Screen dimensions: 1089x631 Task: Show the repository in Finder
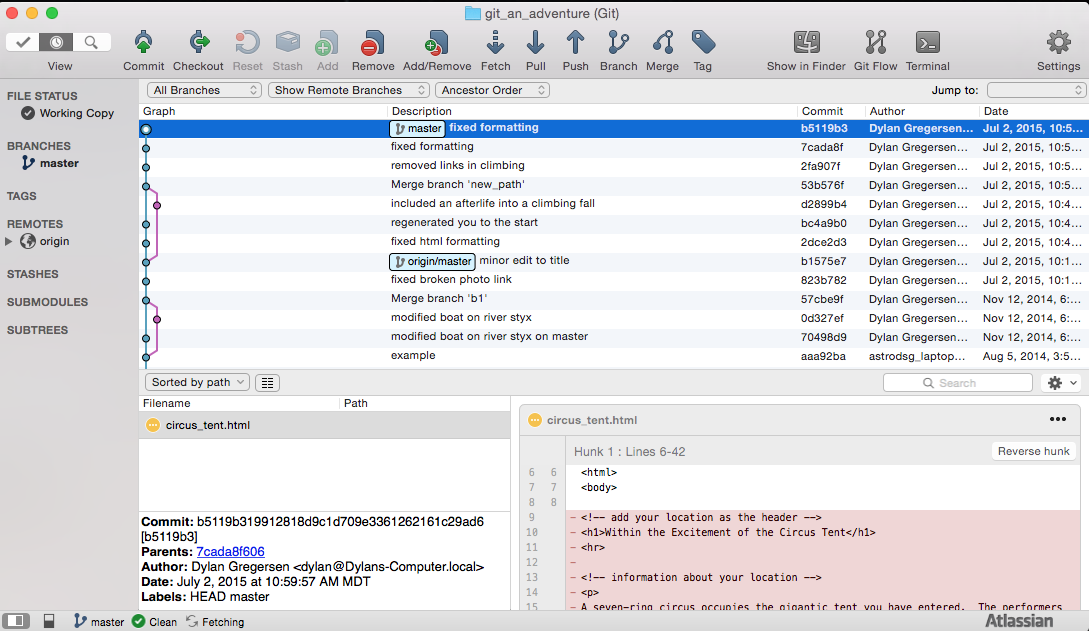pos(806,51)
